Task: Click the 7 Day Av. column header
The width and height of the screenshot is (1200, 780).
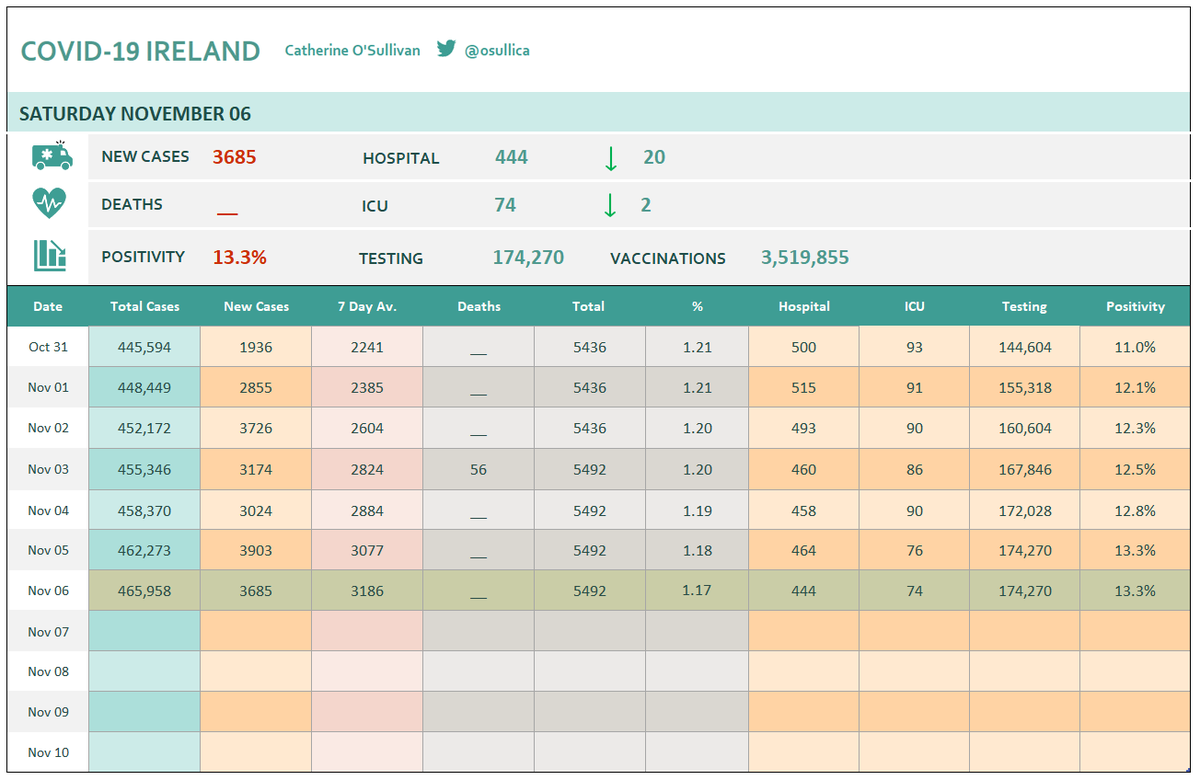Action: tap(367, 306)
